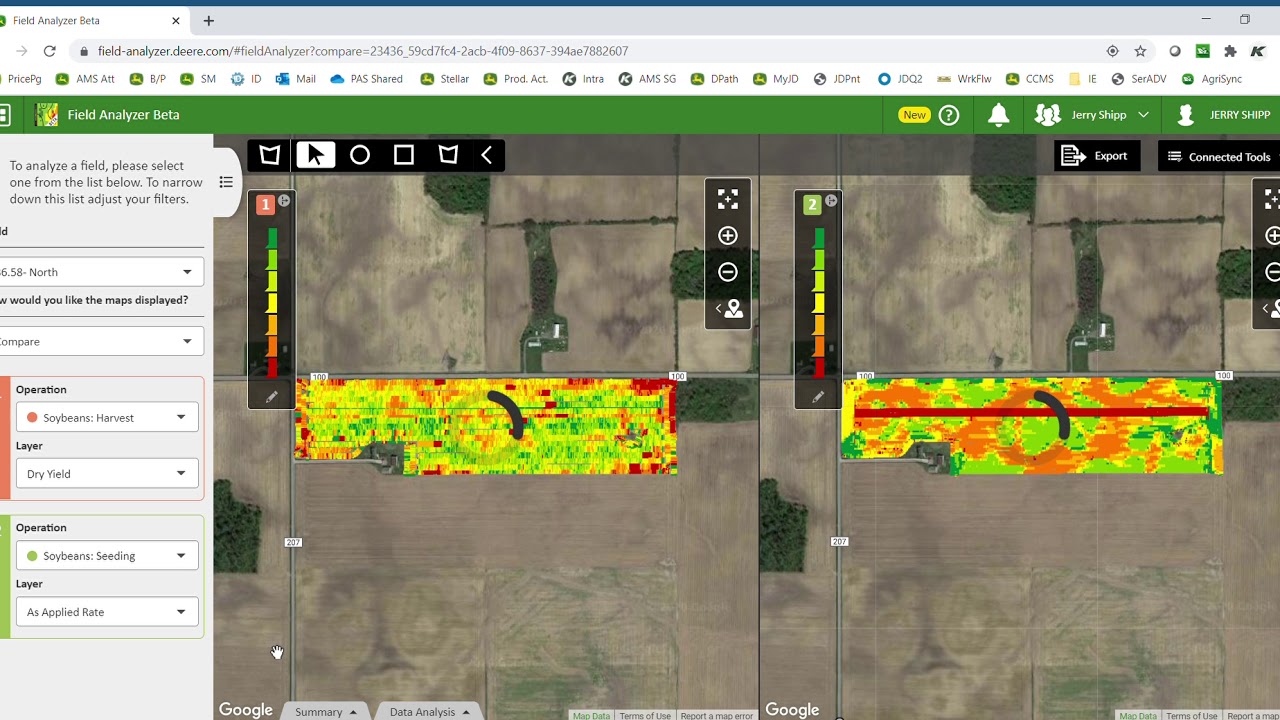Close the Field Analyzer Beta browser tab
This screenshot has height=720, width=1280.
pyautogui.click(x=176, y=20)
